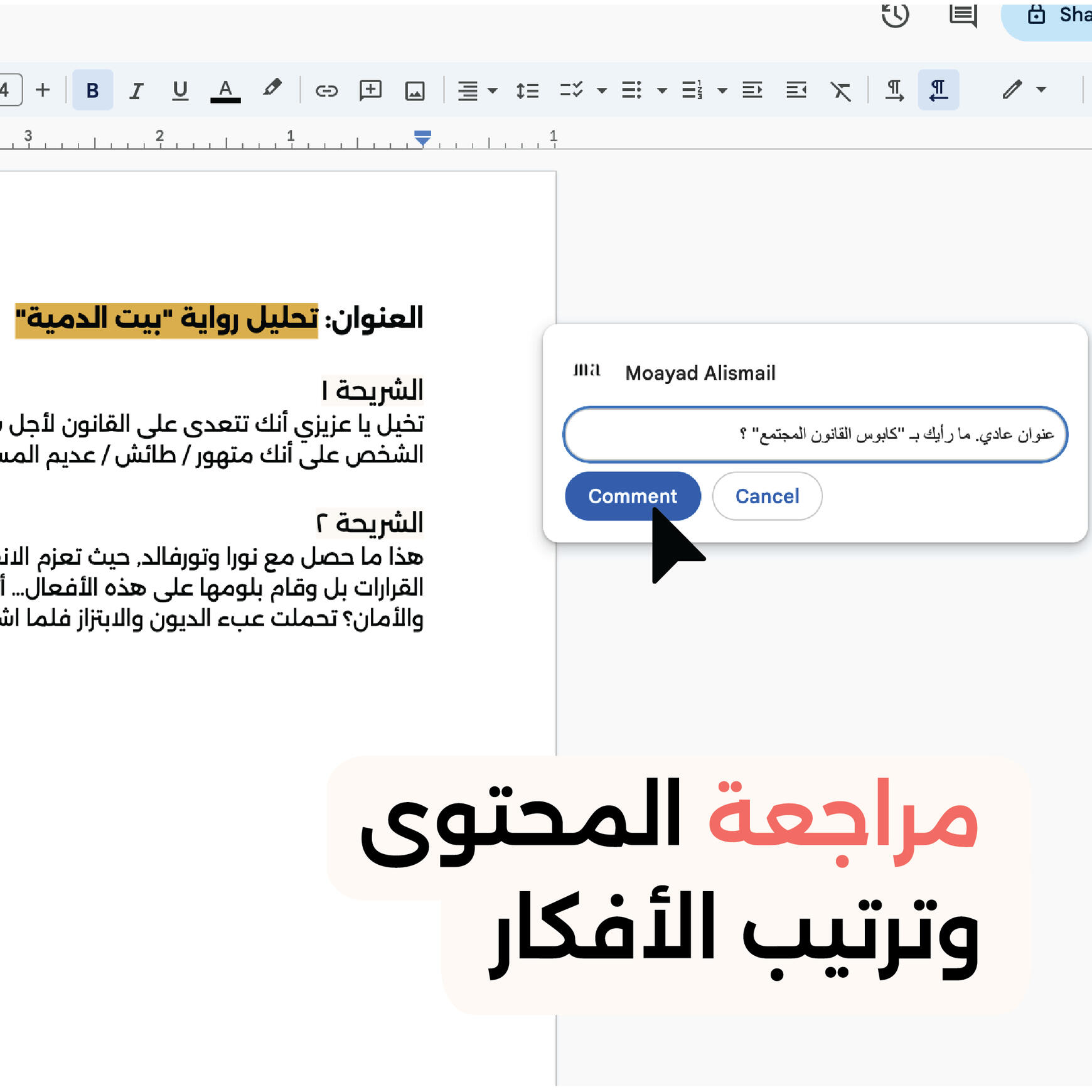Expand the checklist dropdown arrow
This screenshot has height=1092, width=1092.
pos(602,90)
